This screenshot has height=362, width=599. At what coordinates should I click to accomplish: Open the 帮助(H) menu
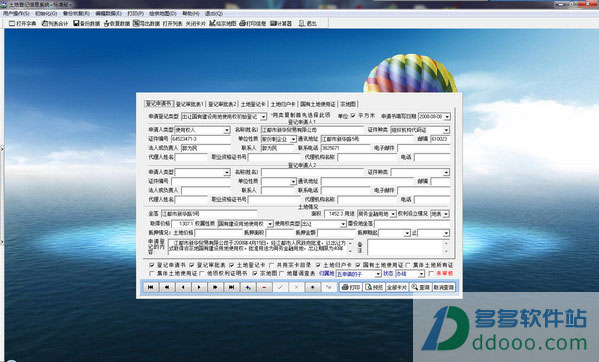tap(190, 13)
